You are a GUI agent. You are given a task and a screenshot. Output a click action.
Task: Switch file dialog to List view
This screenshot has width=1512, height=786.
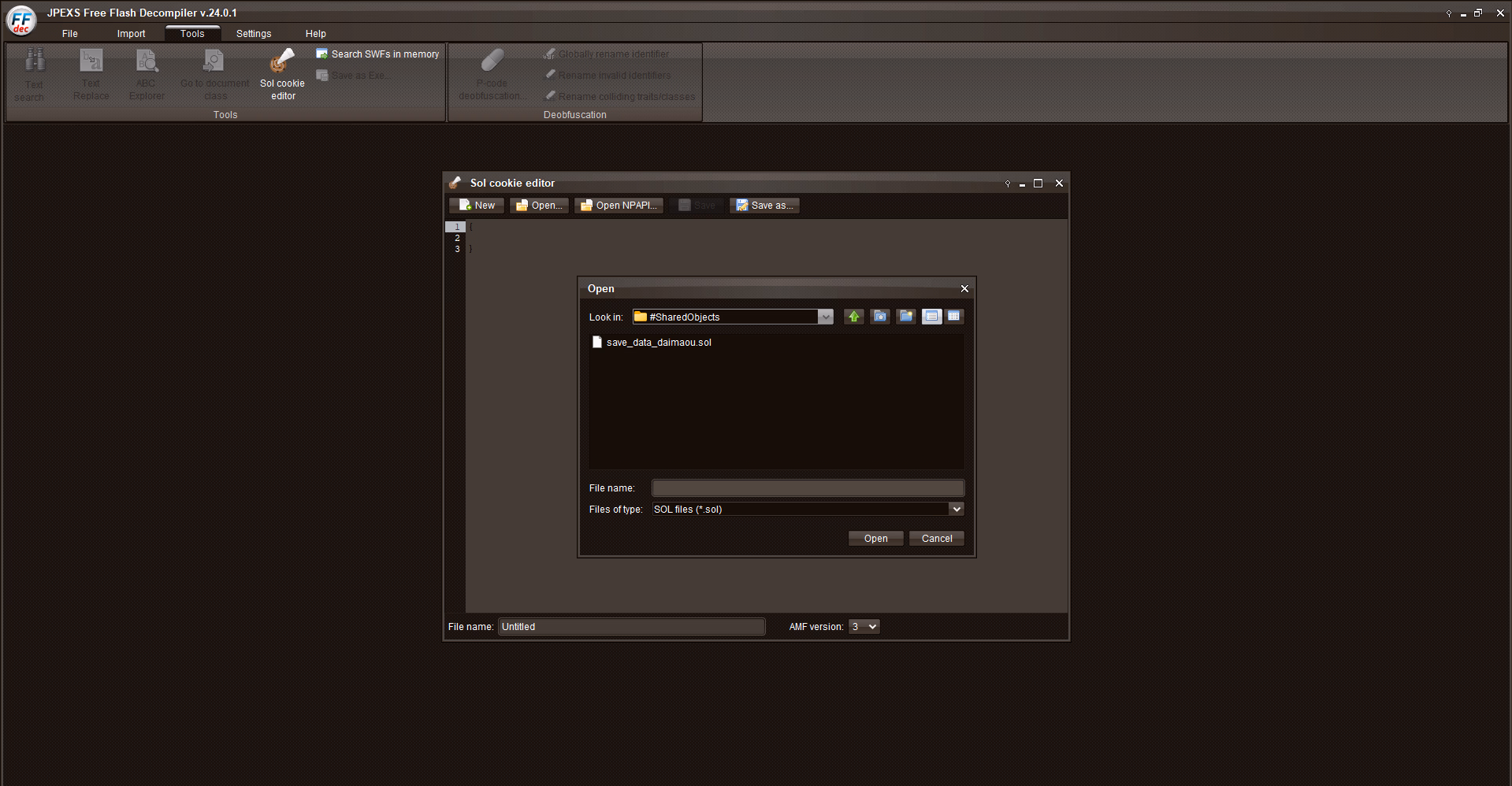pos(931,317)
